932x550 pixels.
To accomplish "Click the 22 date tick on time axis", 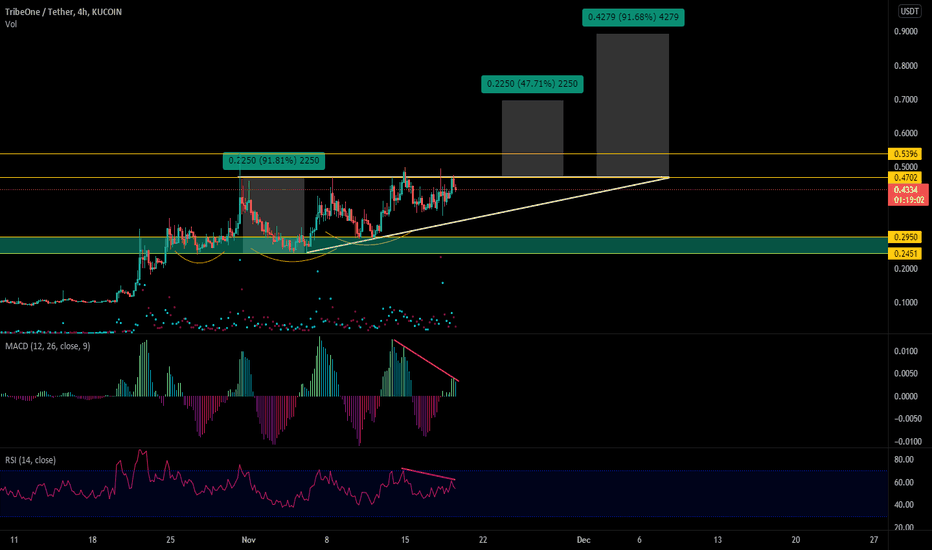I will 483,540.
